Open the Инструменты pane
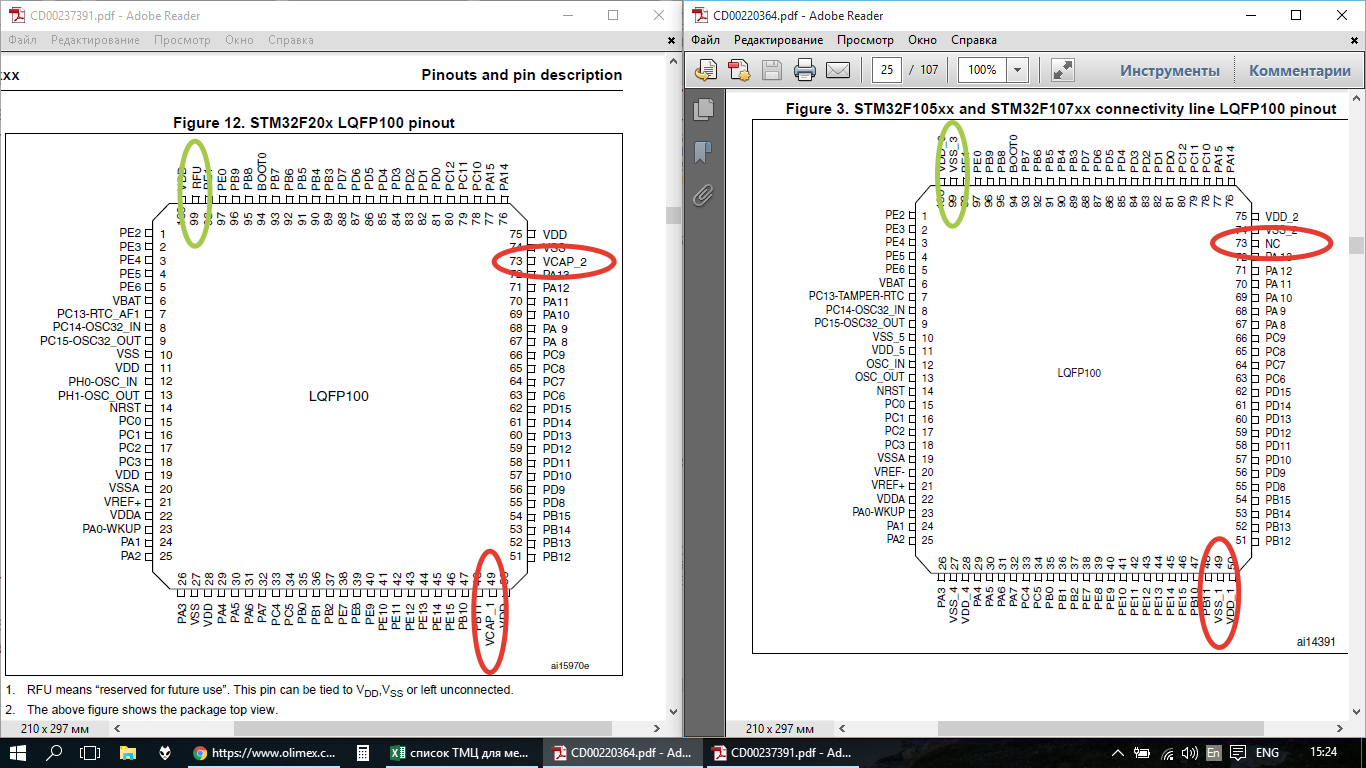Image resolution: width=1366 pixels, height=768 pixels. 1169,70
